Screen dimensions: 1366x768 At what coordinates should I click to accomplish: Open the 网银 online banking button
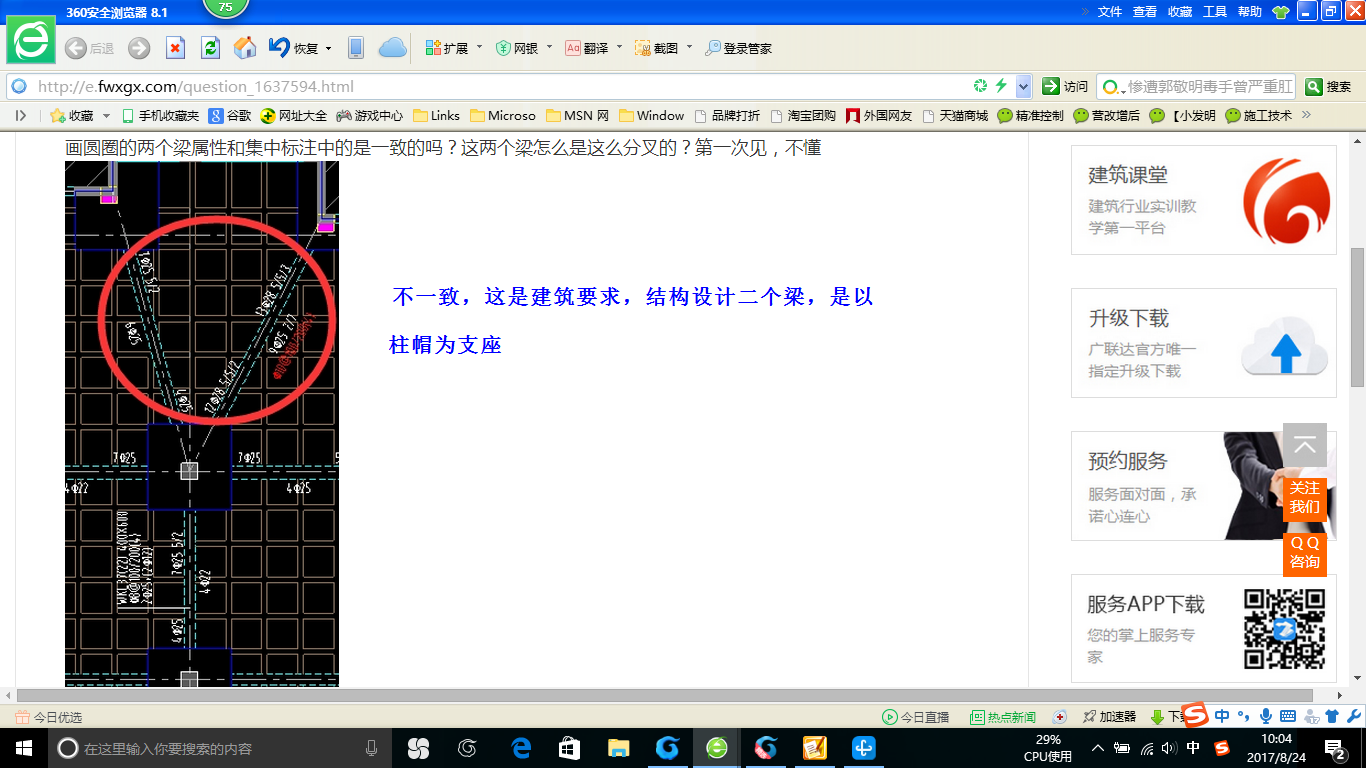(517, 48)
